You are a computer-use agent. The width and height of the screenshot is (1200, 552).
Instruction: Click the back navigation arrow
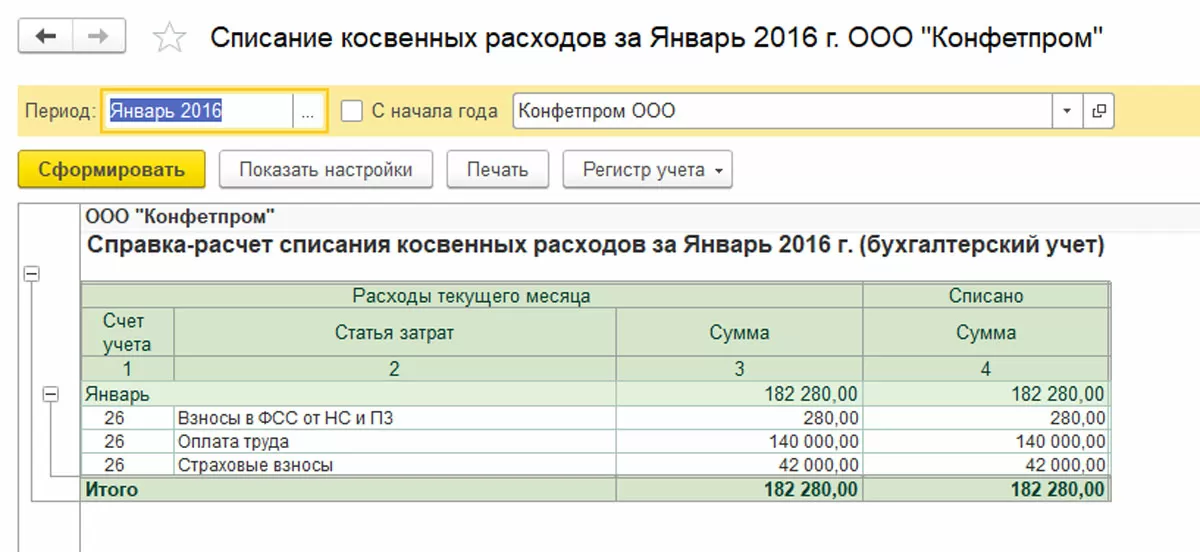point(46,37)
